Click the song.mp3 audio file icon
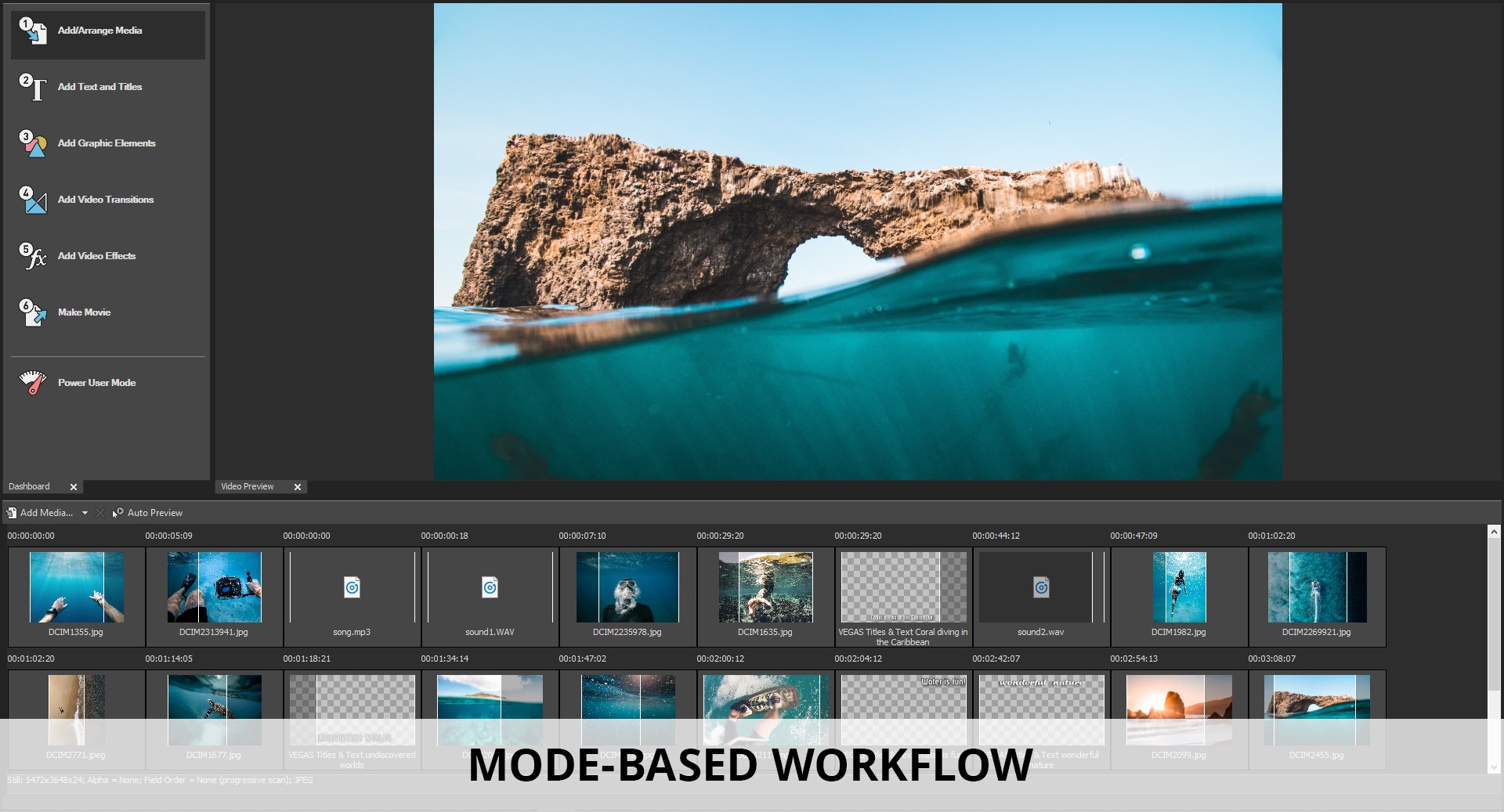Screen dimensions: 1504x812 (x=352, y=587)
